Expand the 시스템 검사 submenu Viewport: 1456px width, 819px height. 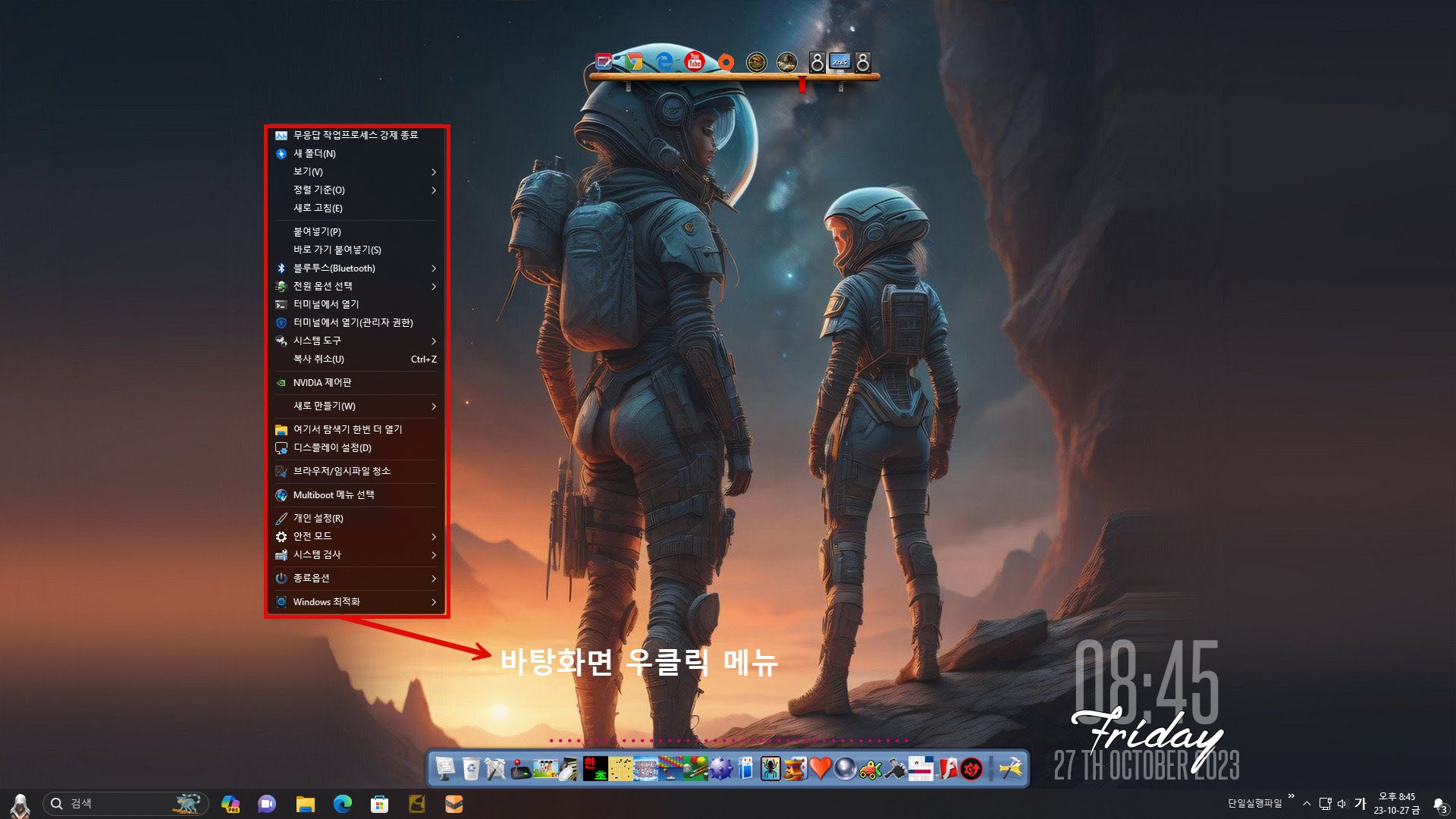coord(356,554)
